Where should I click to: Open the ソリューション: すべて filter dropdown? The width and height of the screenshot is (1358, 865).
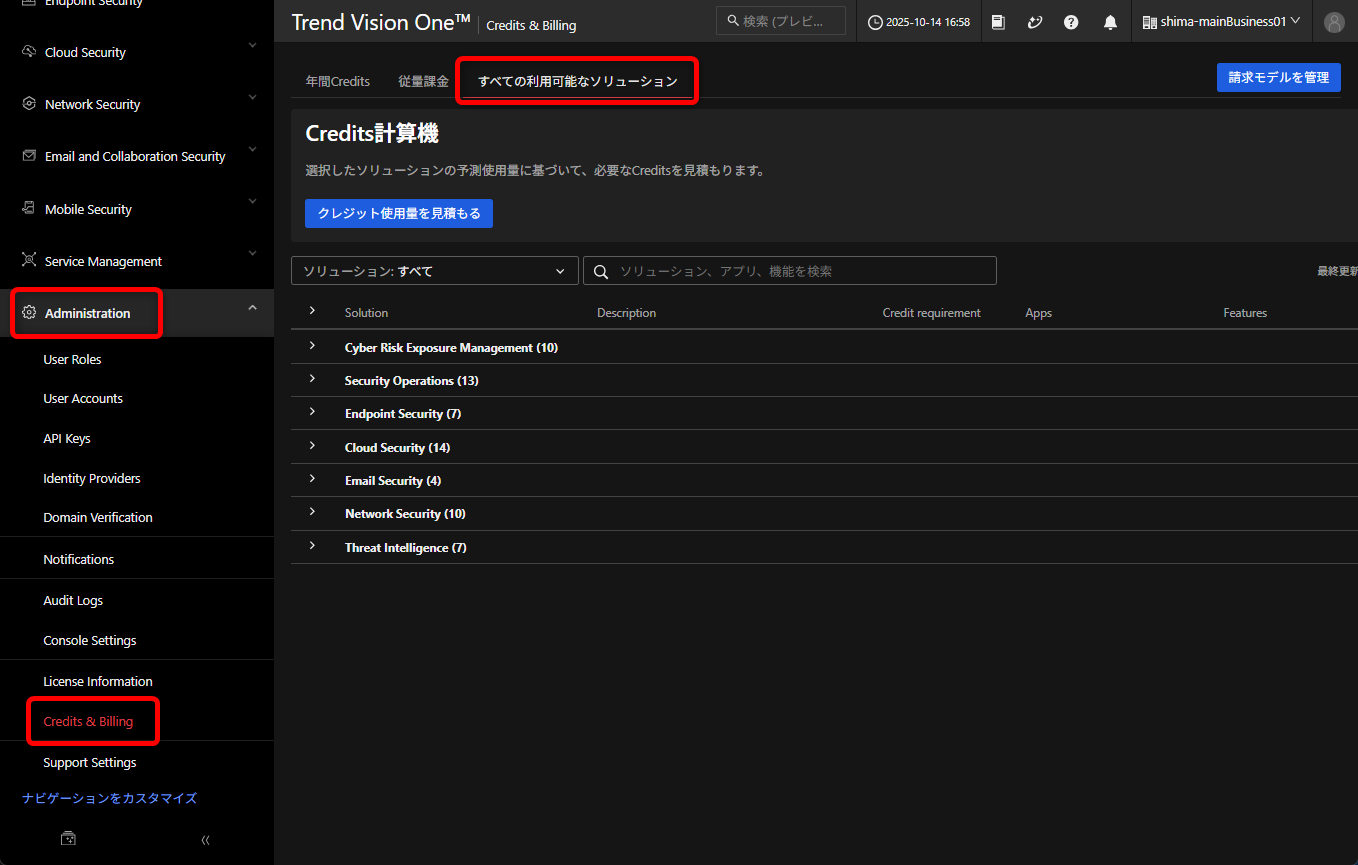coord(434,271)
